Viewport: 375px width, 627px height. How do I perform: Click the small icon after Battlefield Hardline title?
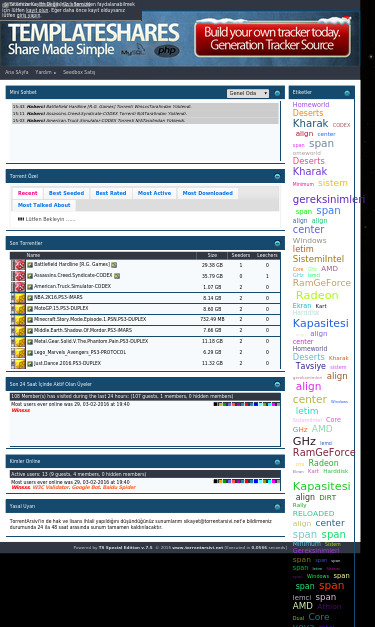114,265
